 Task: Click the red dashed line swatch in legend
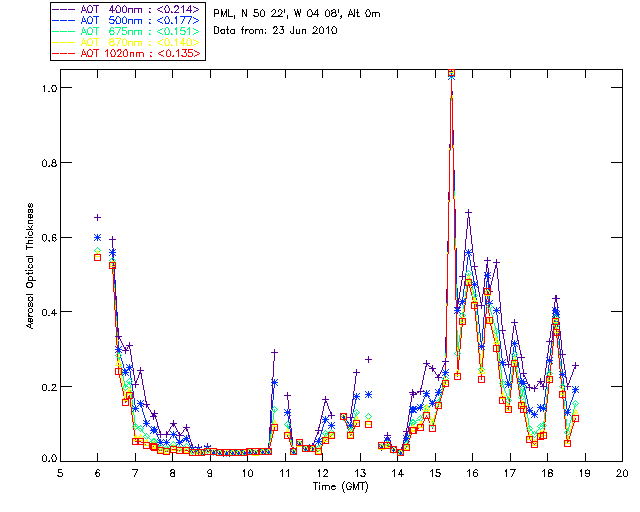coord(64,54)
